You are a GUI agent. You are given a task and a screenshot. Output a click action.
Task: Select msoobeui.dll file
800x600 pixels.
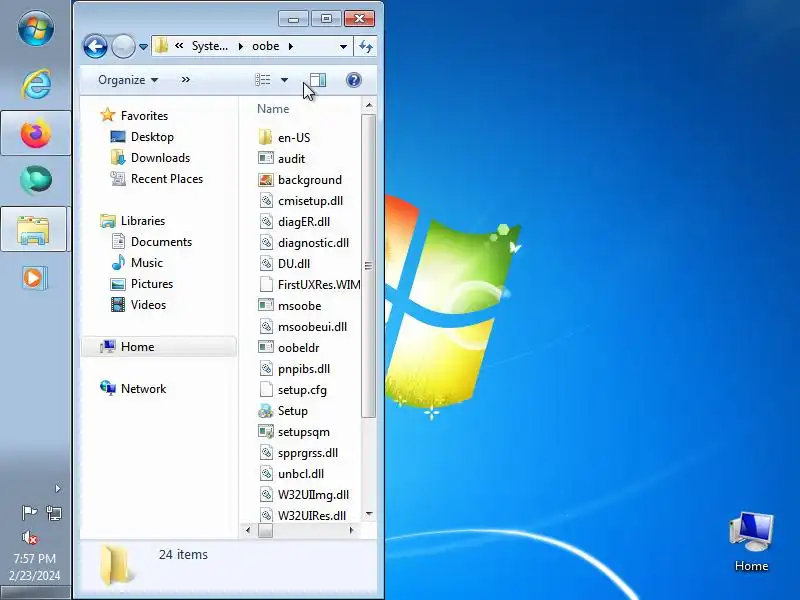312,327
